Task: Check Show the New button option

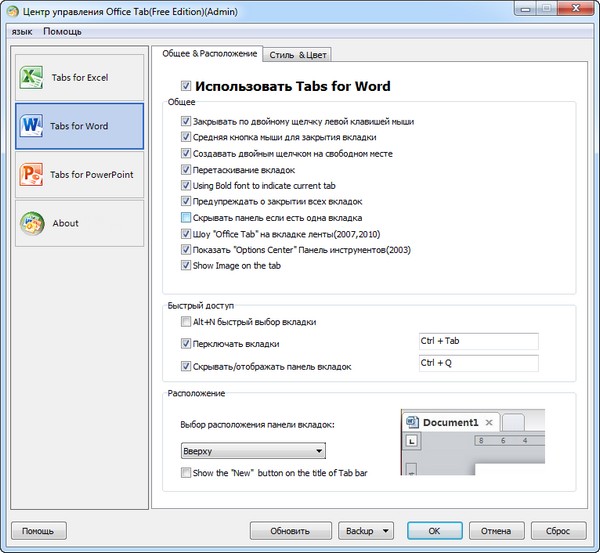Action: tap(186, 472)
